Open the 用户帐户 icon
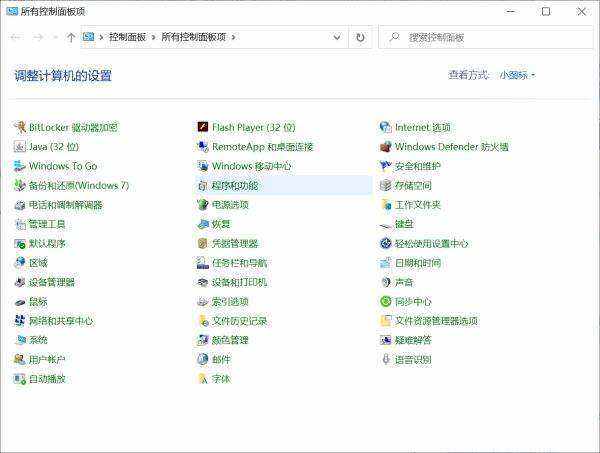 (x=20, y=359)
